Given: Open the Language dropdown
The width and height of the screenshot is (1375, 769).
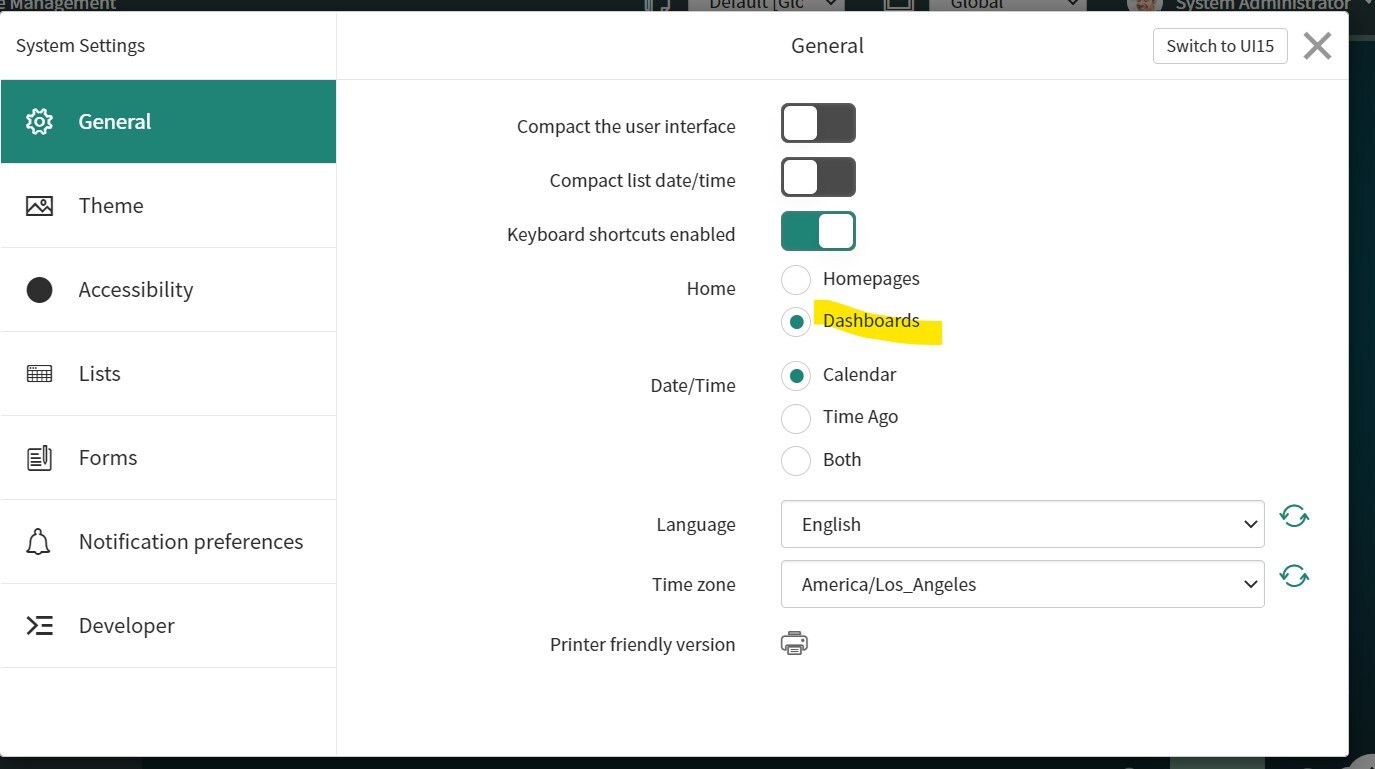Looking at the screenshot, I should click(1022, 524).
